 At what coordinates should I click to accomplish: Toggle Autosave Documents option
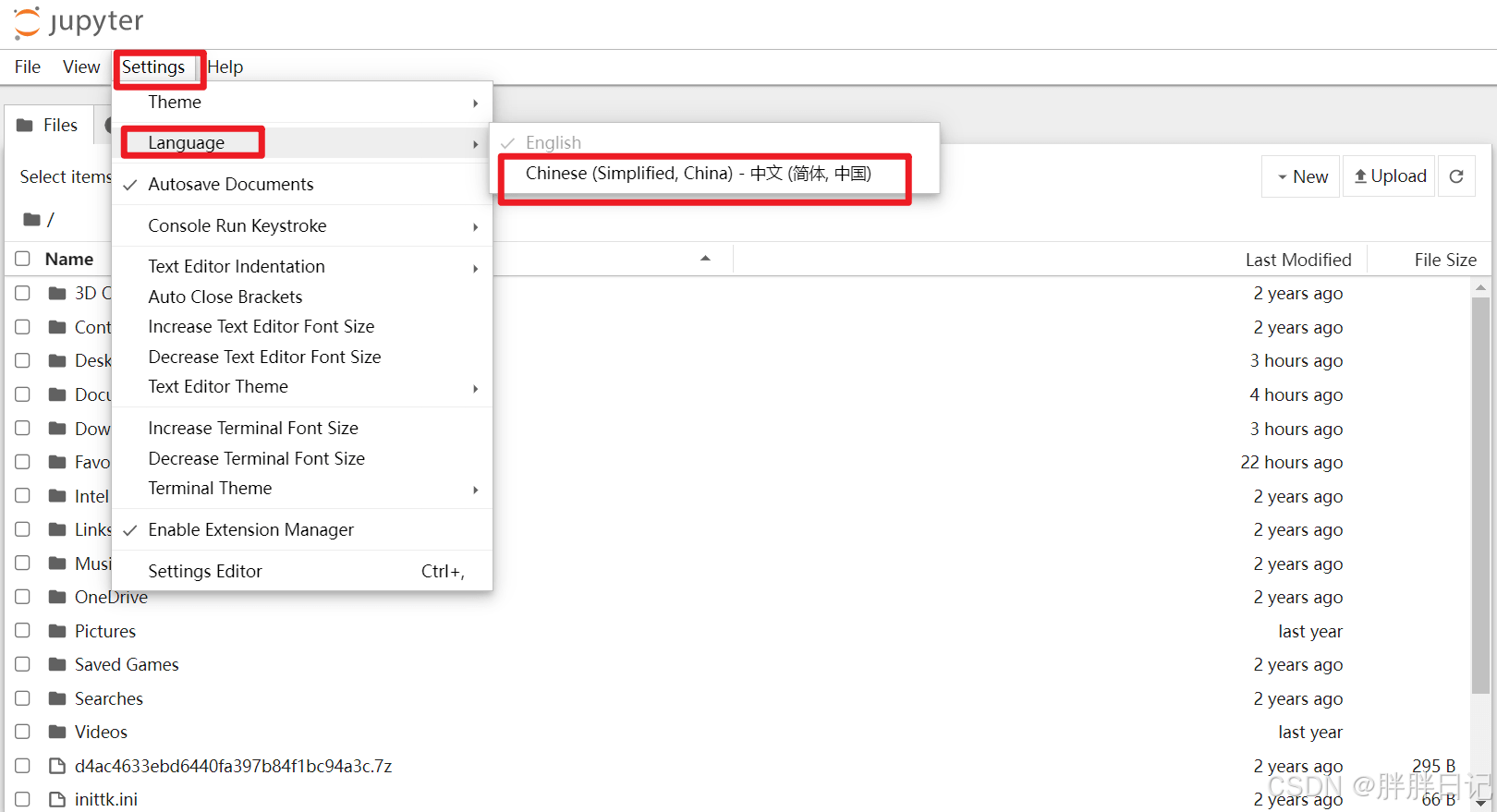tap(302, 184)
